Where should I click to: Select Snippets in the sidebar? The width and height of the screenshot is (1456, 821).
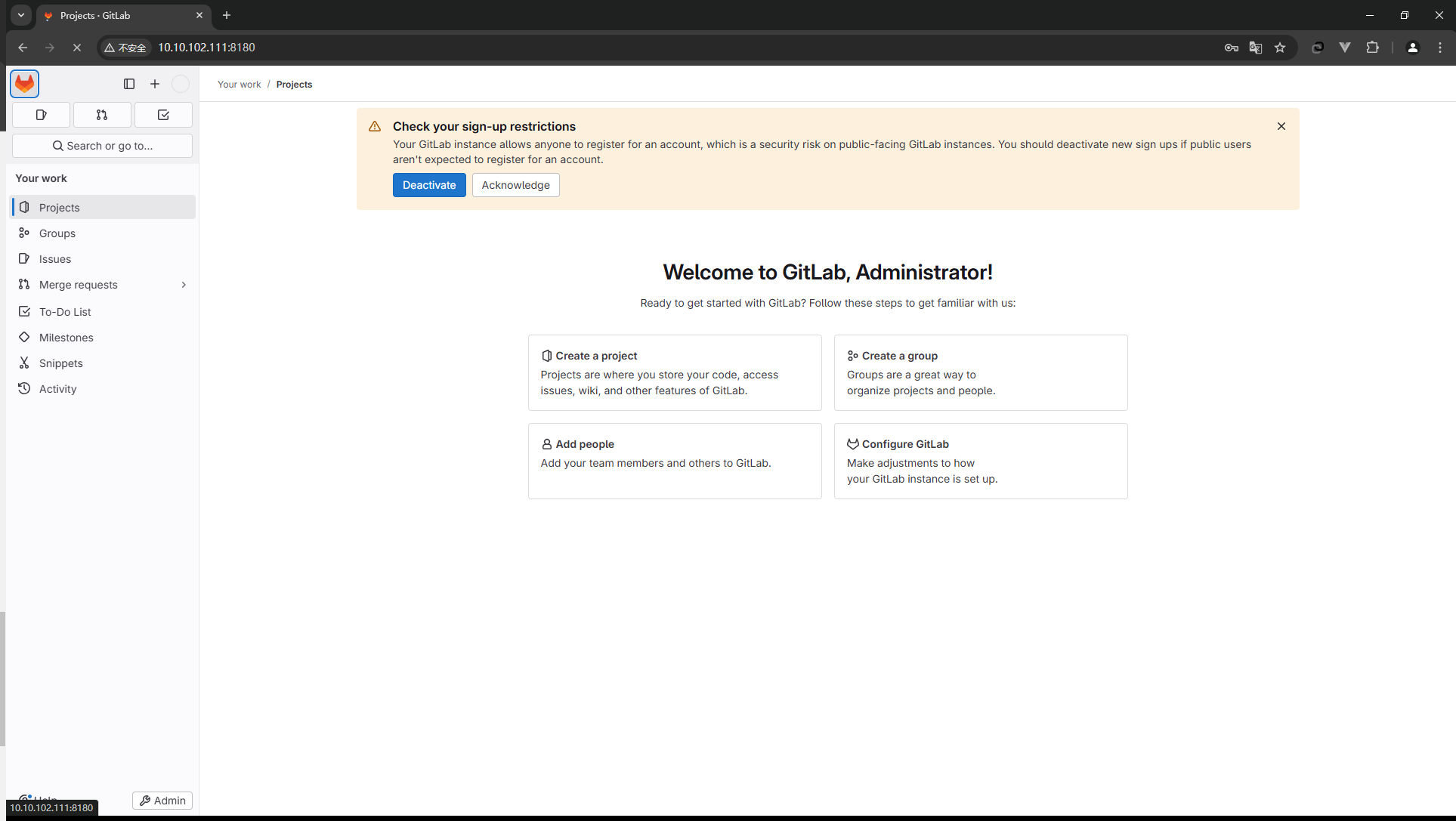(x=60, y=363)
